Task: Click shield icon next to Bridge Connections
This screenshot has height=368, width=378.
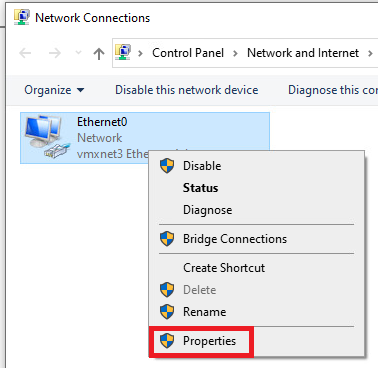Action: 167,239
